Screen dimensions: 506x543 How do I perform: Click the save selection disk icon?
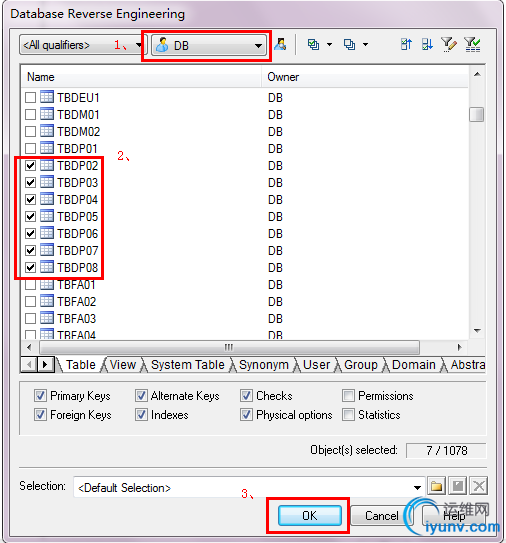tap(458, 486)
